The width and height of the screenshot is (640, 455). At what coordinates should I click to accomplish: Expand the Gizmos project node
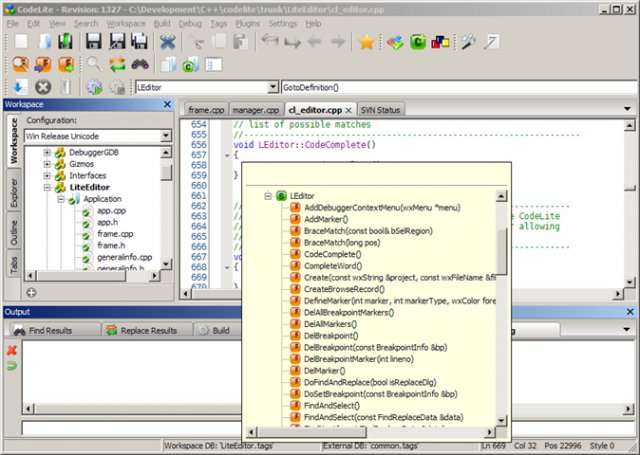47,164
